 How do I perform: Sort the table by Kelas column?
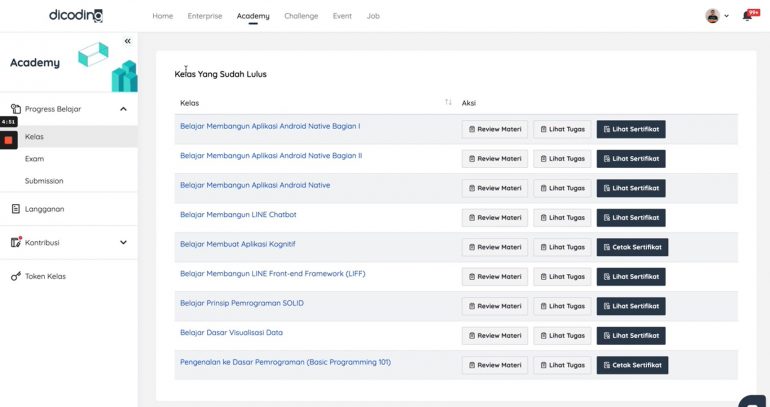coord(448,103)
